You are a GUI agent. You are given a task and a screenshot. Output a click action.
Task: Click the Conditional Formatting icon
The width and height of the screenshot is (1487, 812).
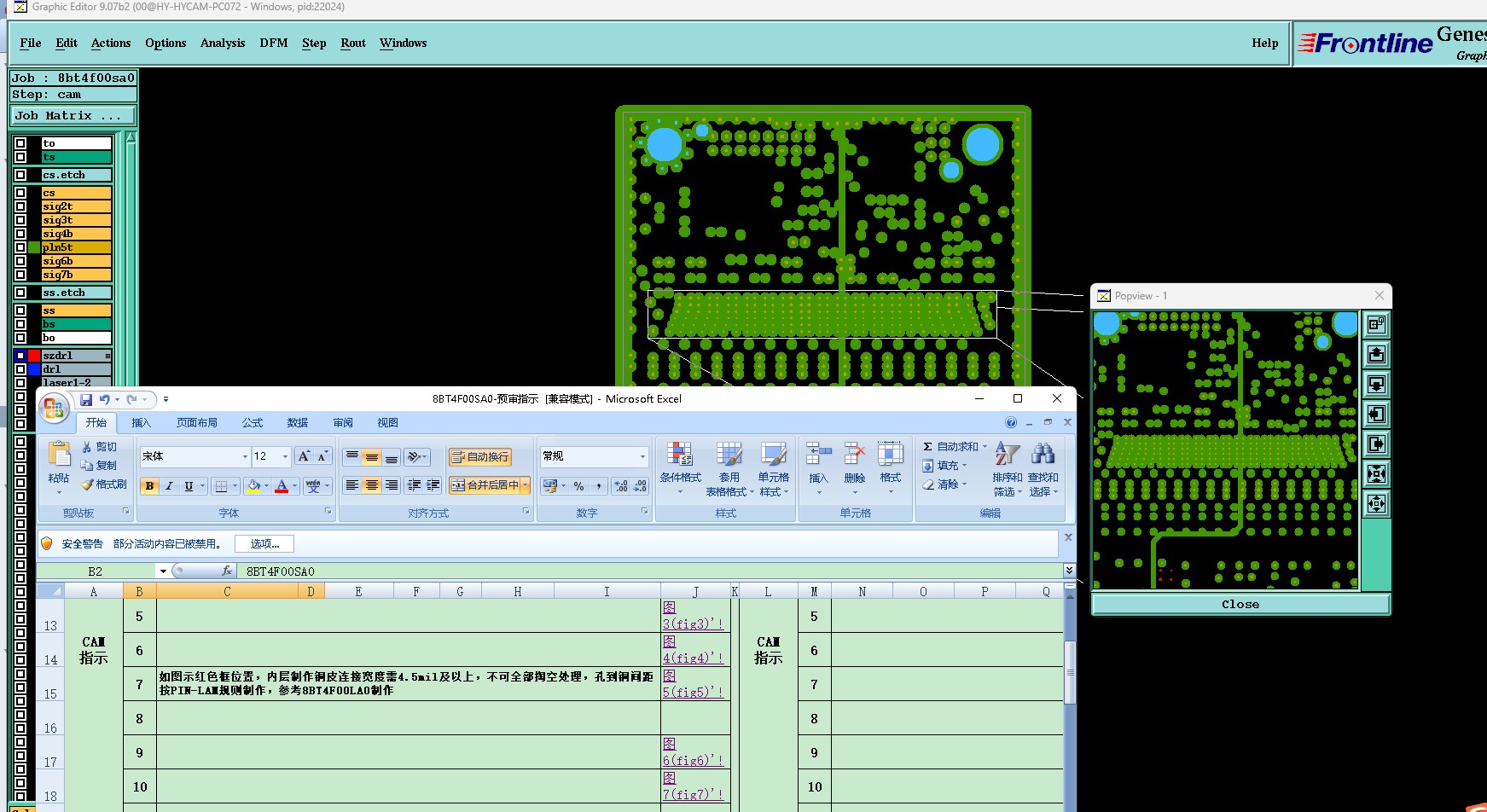point(680,455)
